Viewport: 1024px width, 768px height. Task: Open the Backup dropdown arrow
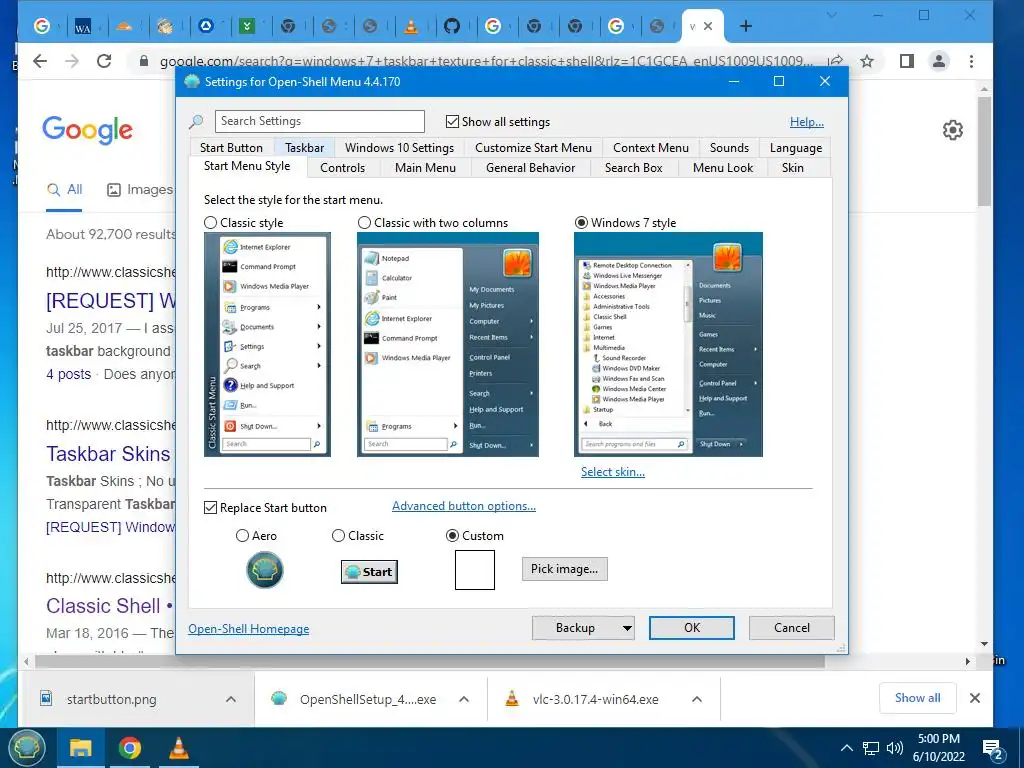[627, 628]
